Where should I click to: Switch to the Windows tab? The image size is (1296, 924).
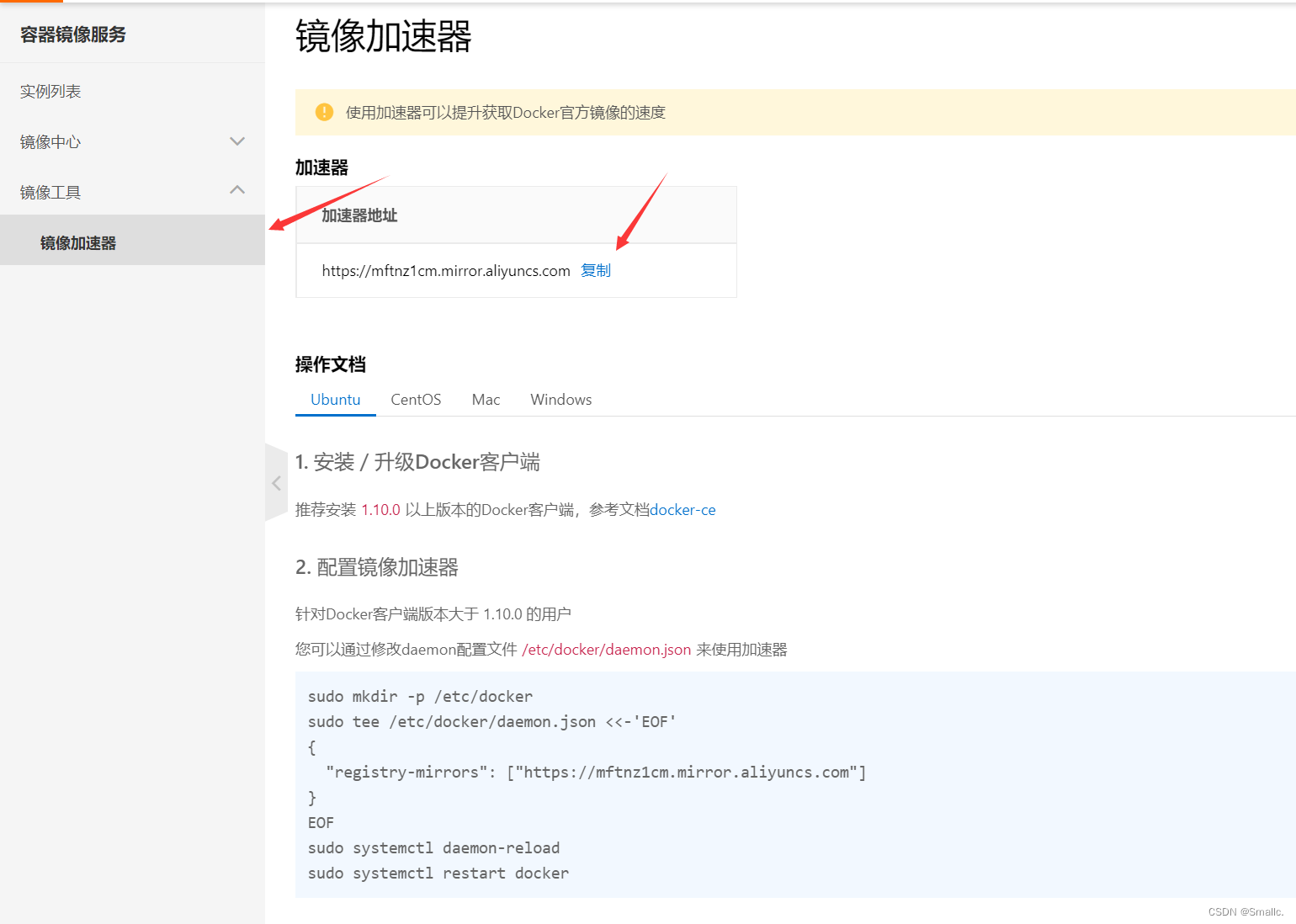pyautogui.click(x=560, y=399)
